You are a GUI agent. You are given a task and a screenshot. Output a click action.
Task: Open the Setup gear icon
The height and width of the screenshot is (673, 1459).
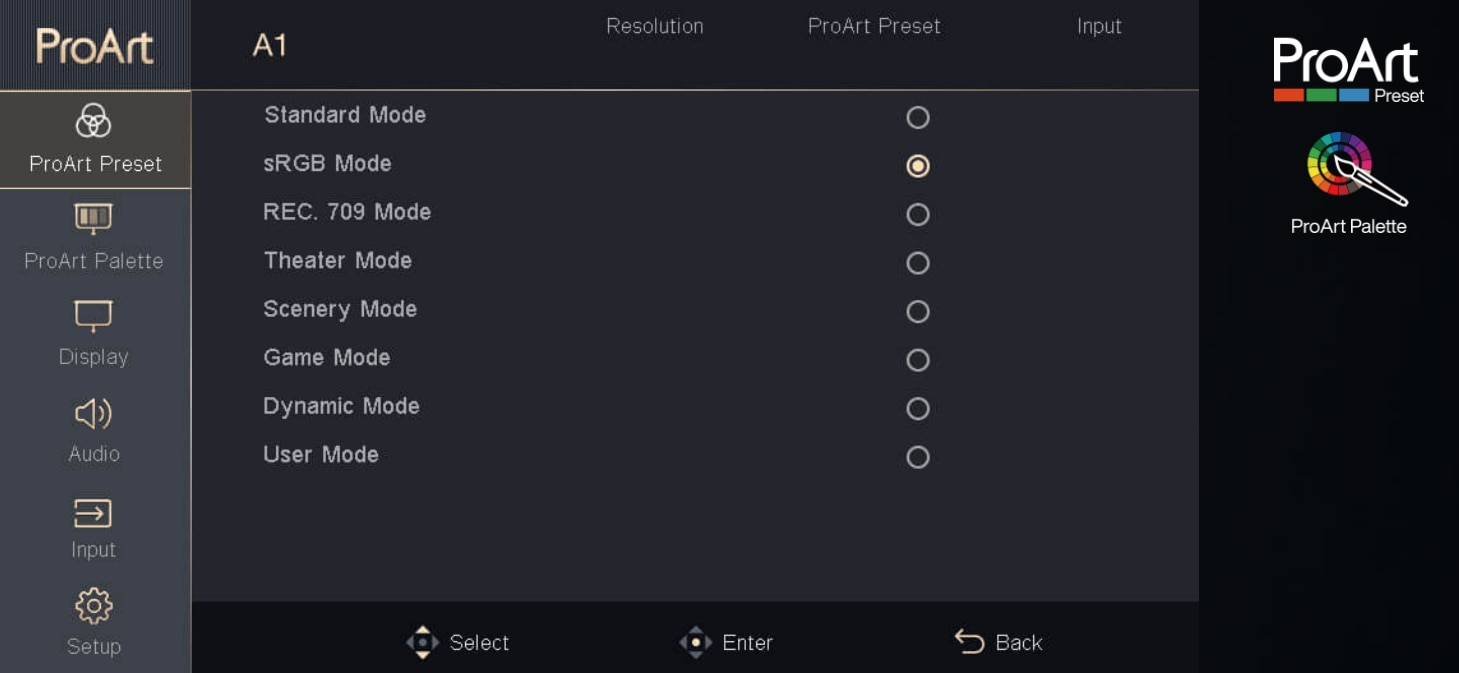93,606
